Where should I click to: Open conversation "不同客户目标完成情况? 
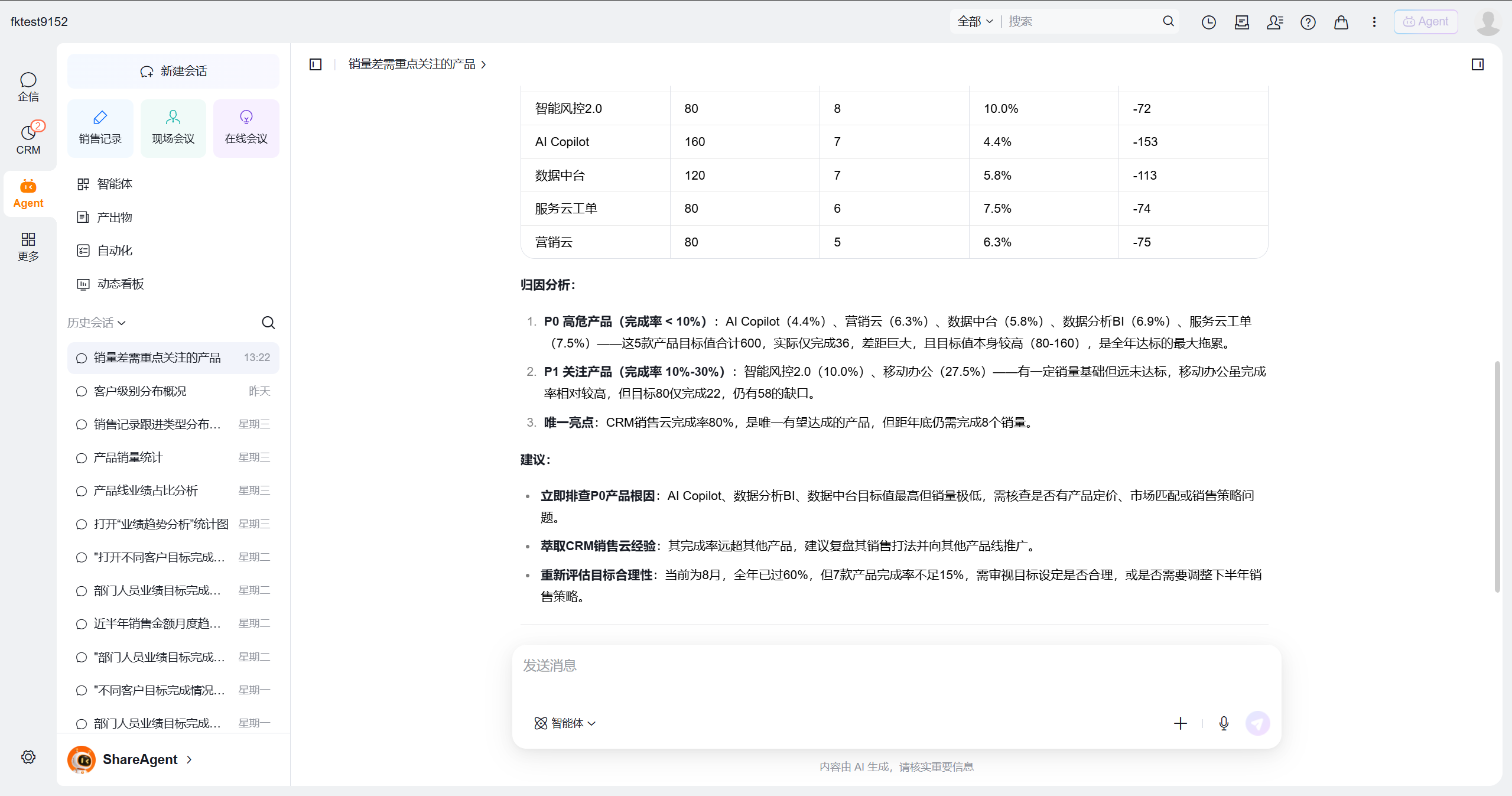pos(173,690)
